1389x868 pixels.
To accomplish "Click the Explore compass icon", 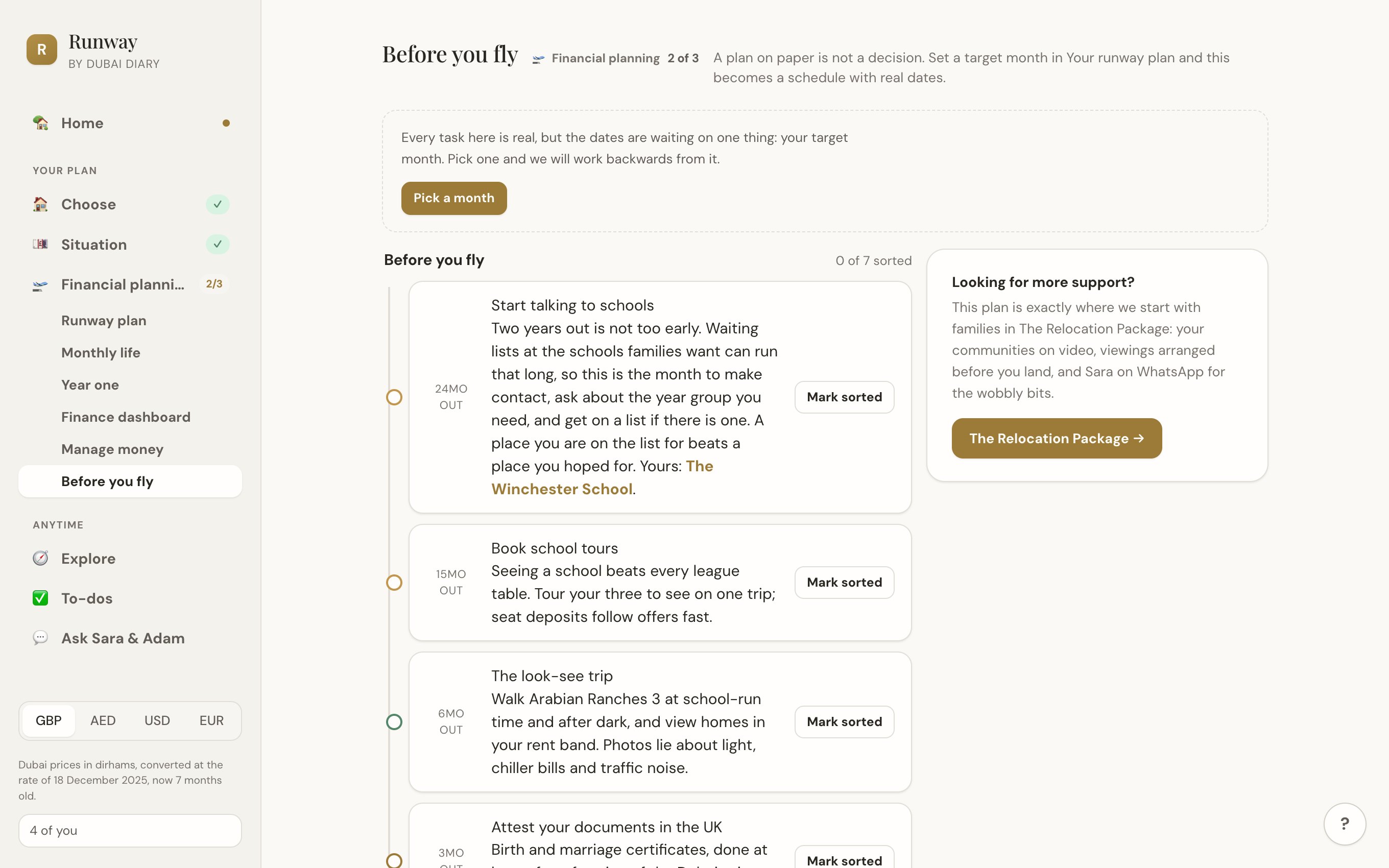I will point(40,558).
